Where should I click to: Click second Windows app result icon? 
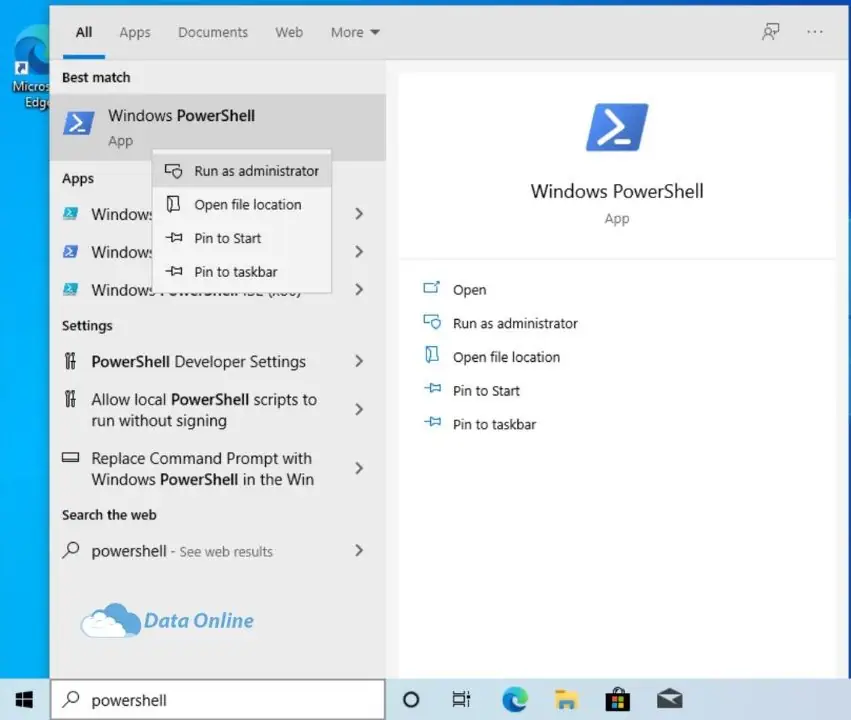pyautogui.click(x=71, y=252)
